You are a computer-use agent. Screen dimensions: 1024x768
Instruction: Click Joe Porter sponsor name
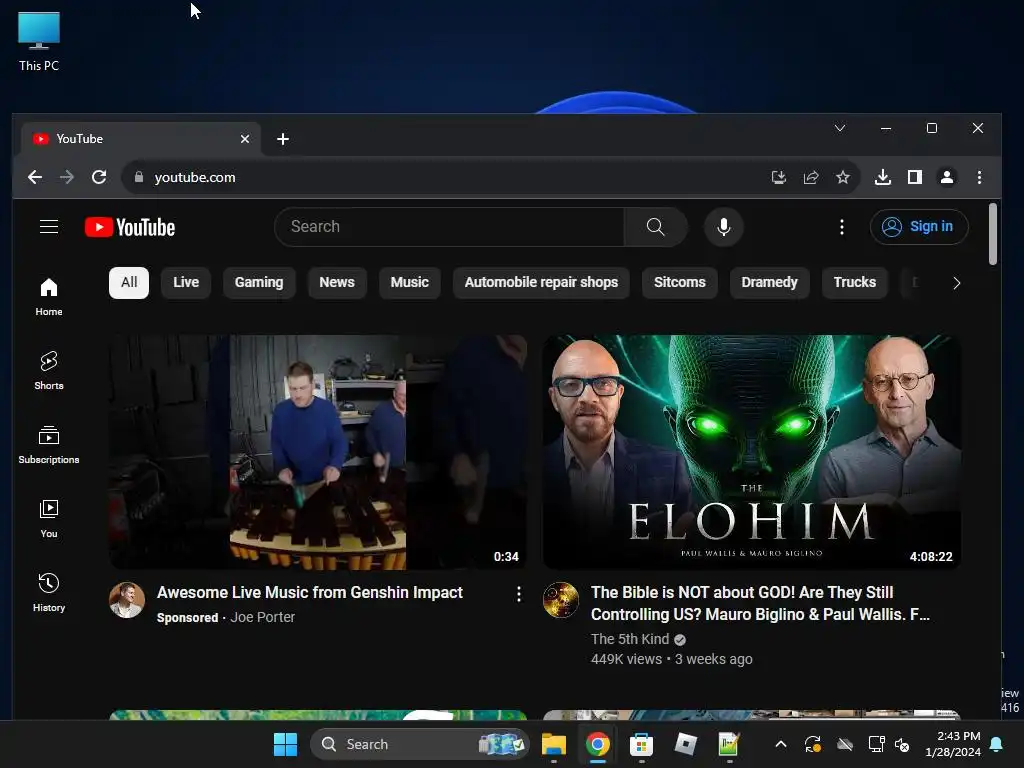[x=263, y=617]
